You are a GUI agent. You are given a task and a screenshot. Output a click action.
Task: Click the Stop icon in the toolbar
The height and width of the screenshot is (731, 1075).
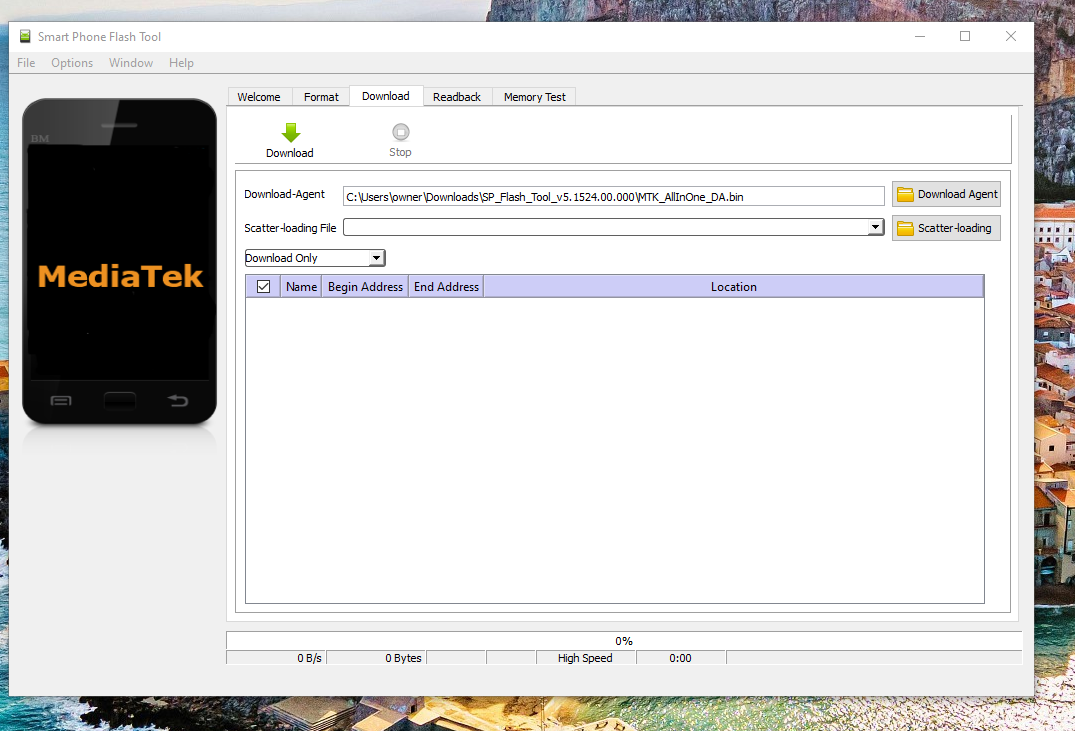click(400, 132)
